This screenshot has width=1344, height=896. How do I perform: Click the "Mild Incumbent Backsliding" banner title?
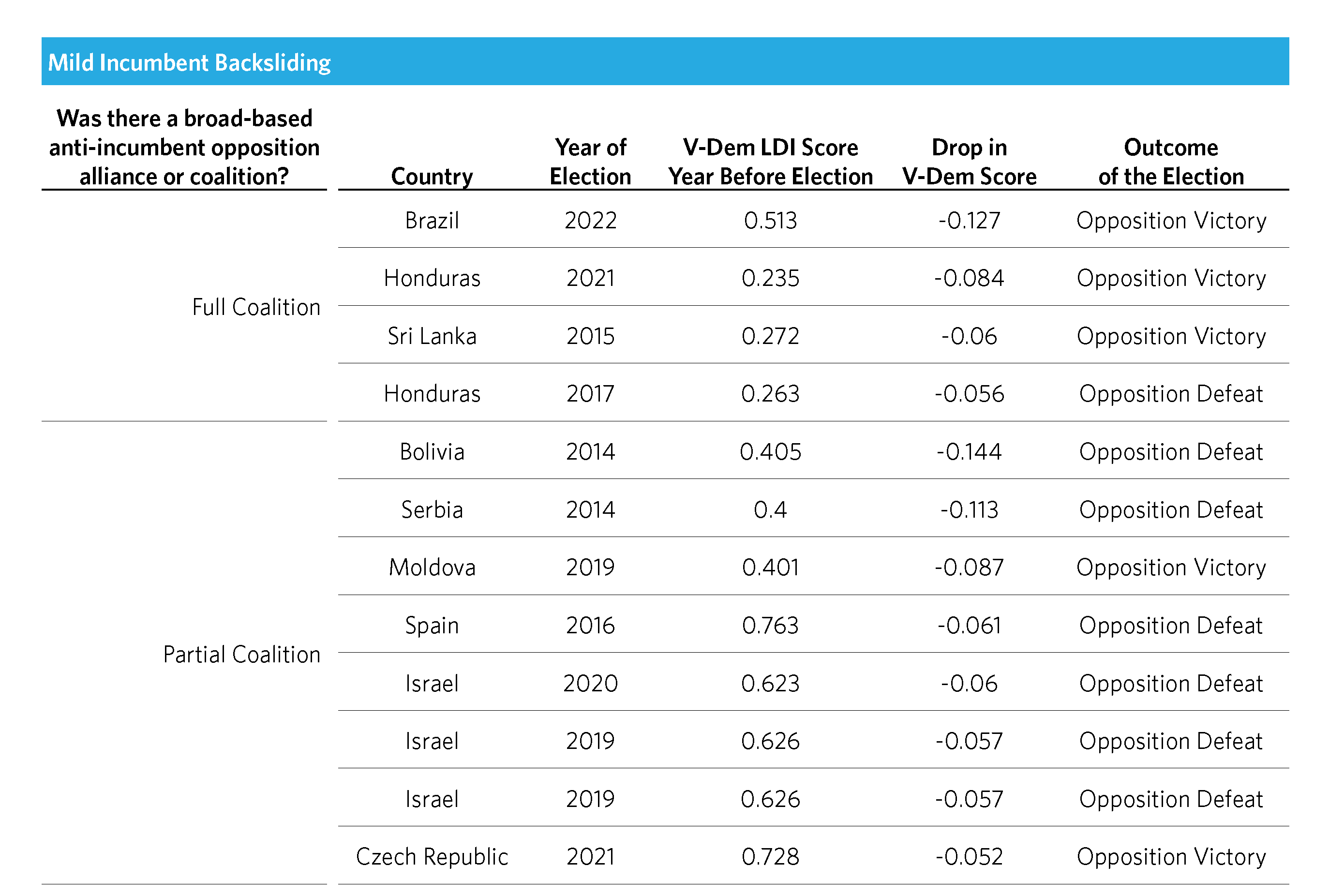point(189,62)
